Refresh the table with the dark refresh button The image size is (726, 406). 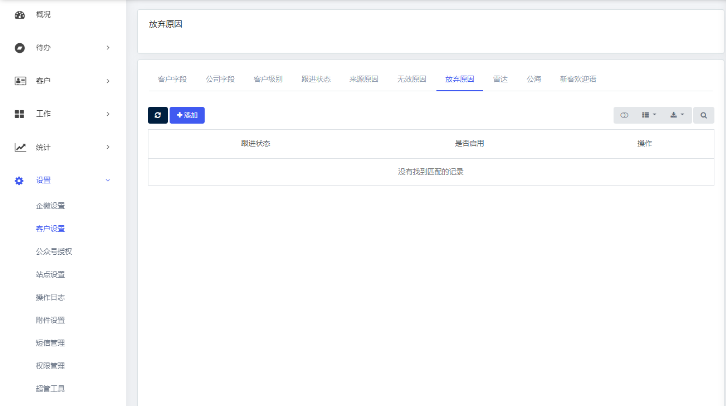click(158, 116)
